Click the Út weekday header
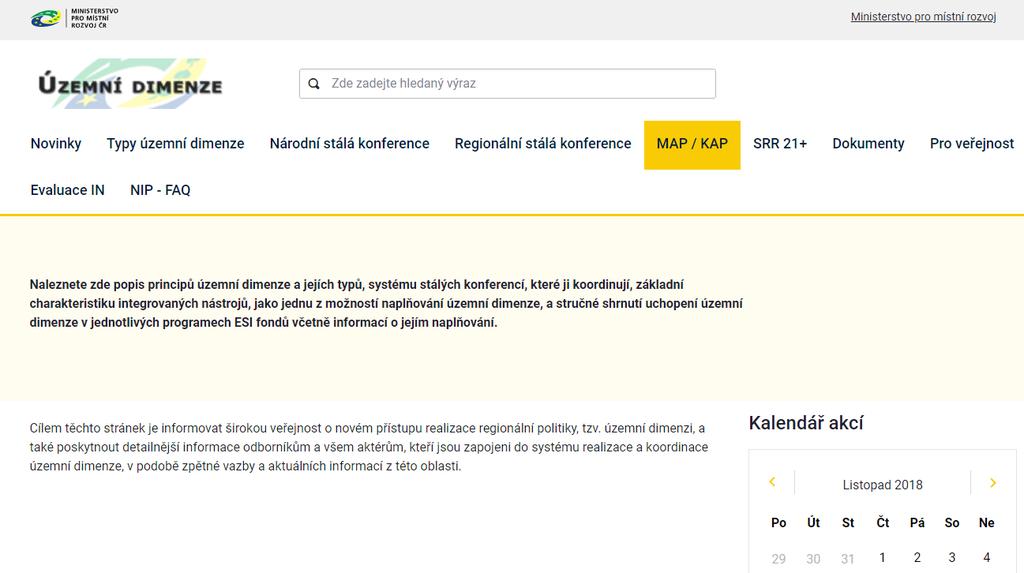Screen dimensions: 1024x573 click(x=813, y=523)
